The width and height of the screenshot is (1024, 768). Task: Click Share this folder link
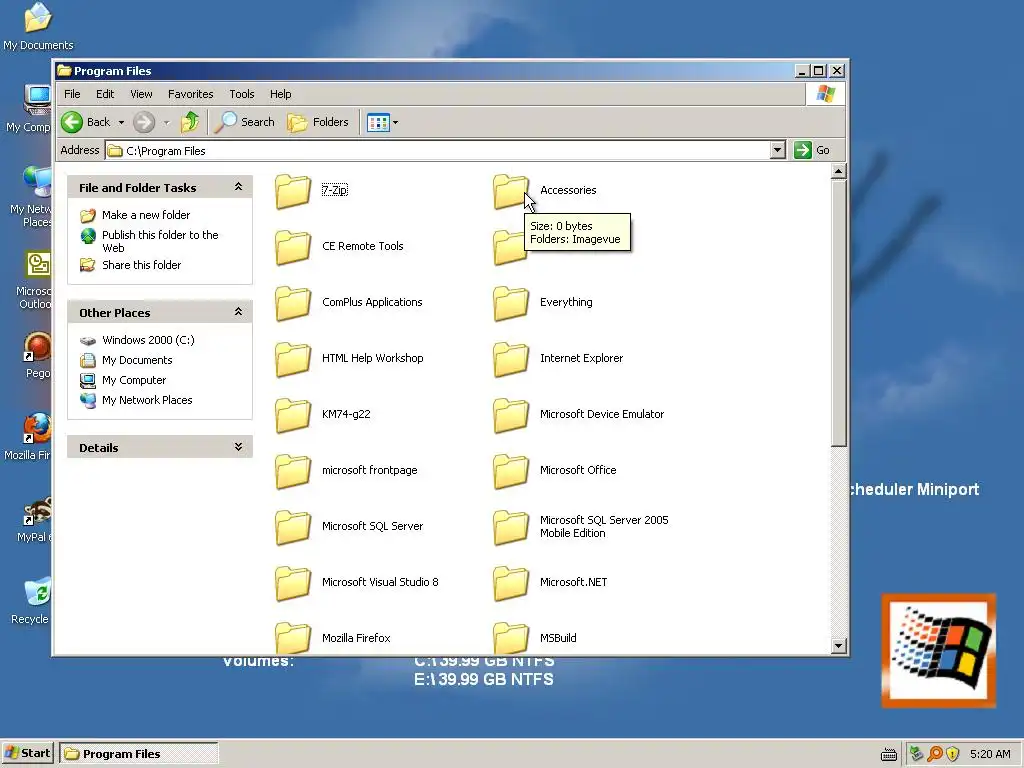(x=141, y=264)
